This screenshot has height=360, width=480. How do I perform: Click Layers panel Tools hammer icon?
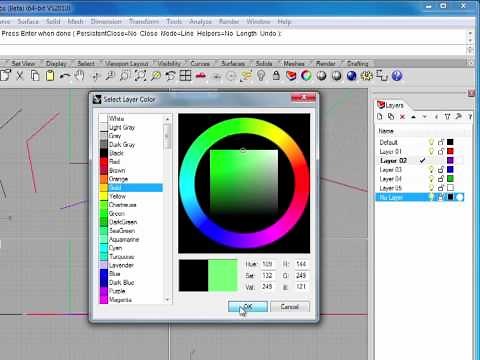pos(459,117)
